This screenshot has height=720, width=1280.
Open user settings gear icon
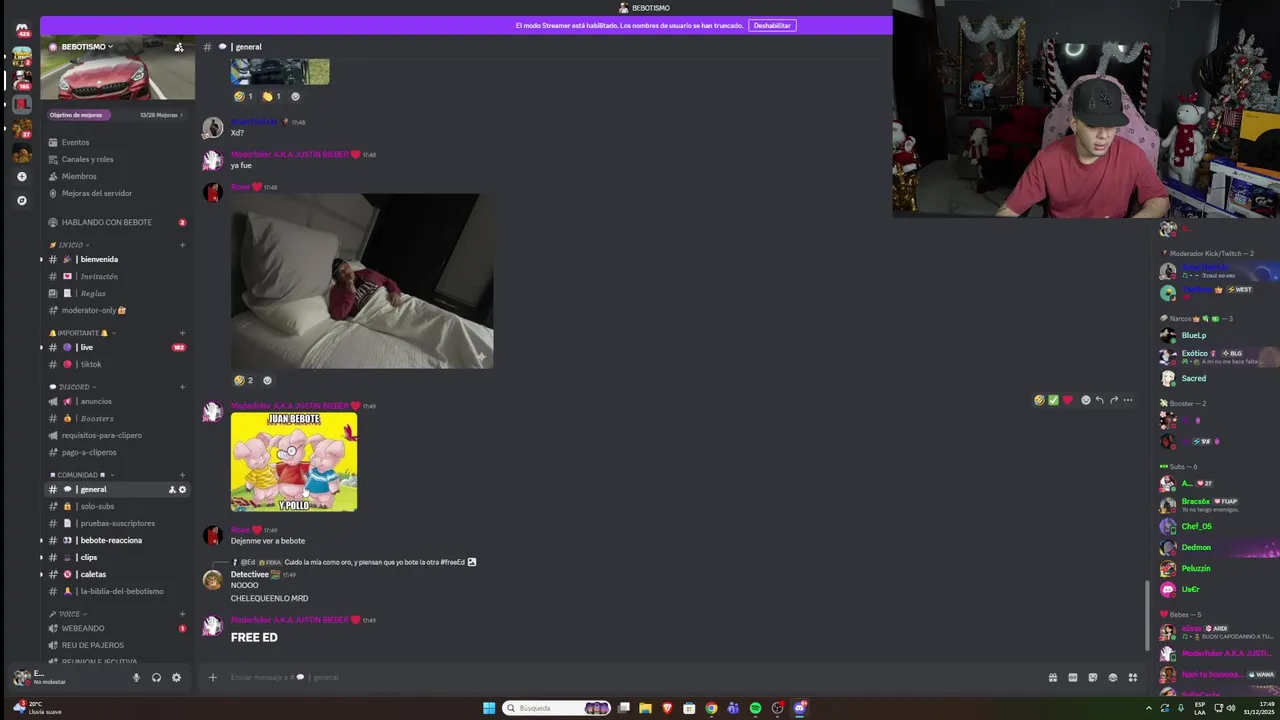[x=176, y=678]
